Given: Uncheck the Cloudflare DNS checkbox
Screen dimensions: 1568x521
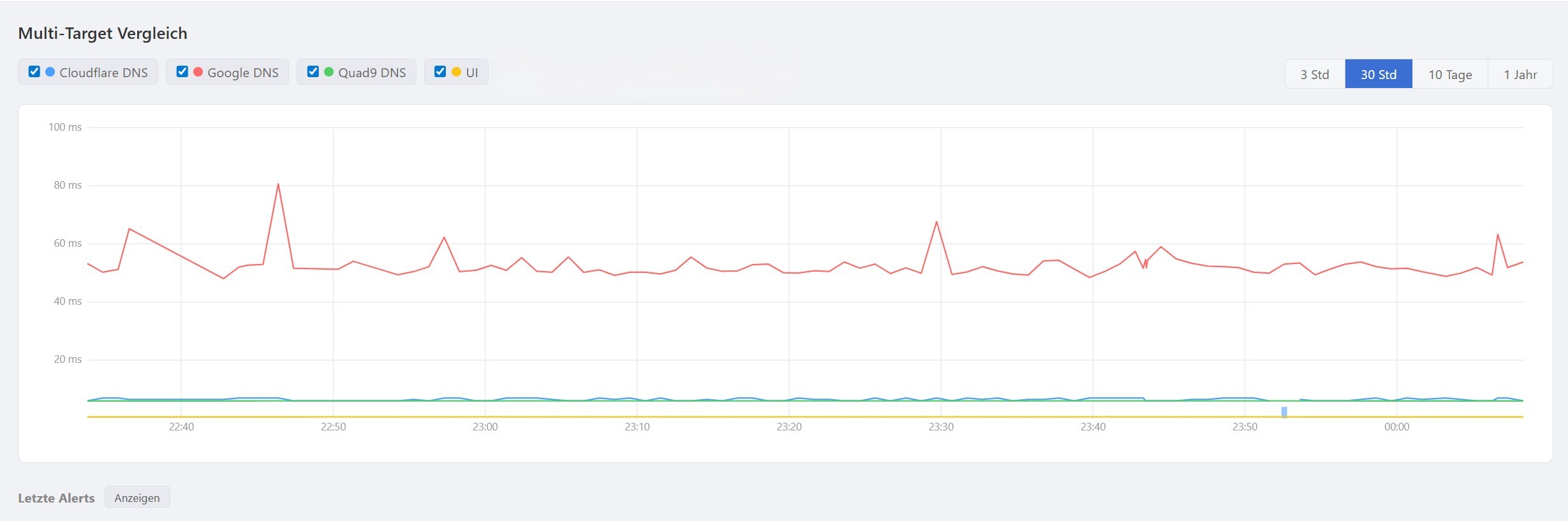Looking at the screenshot, I should [x=34, y=72].
